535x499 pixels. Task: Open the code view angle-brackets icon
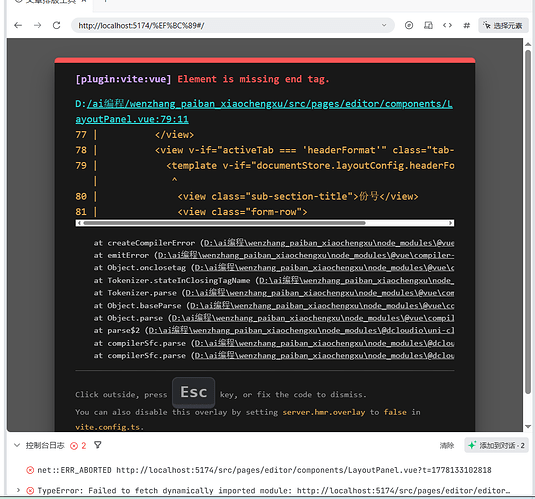click(447, 25)
